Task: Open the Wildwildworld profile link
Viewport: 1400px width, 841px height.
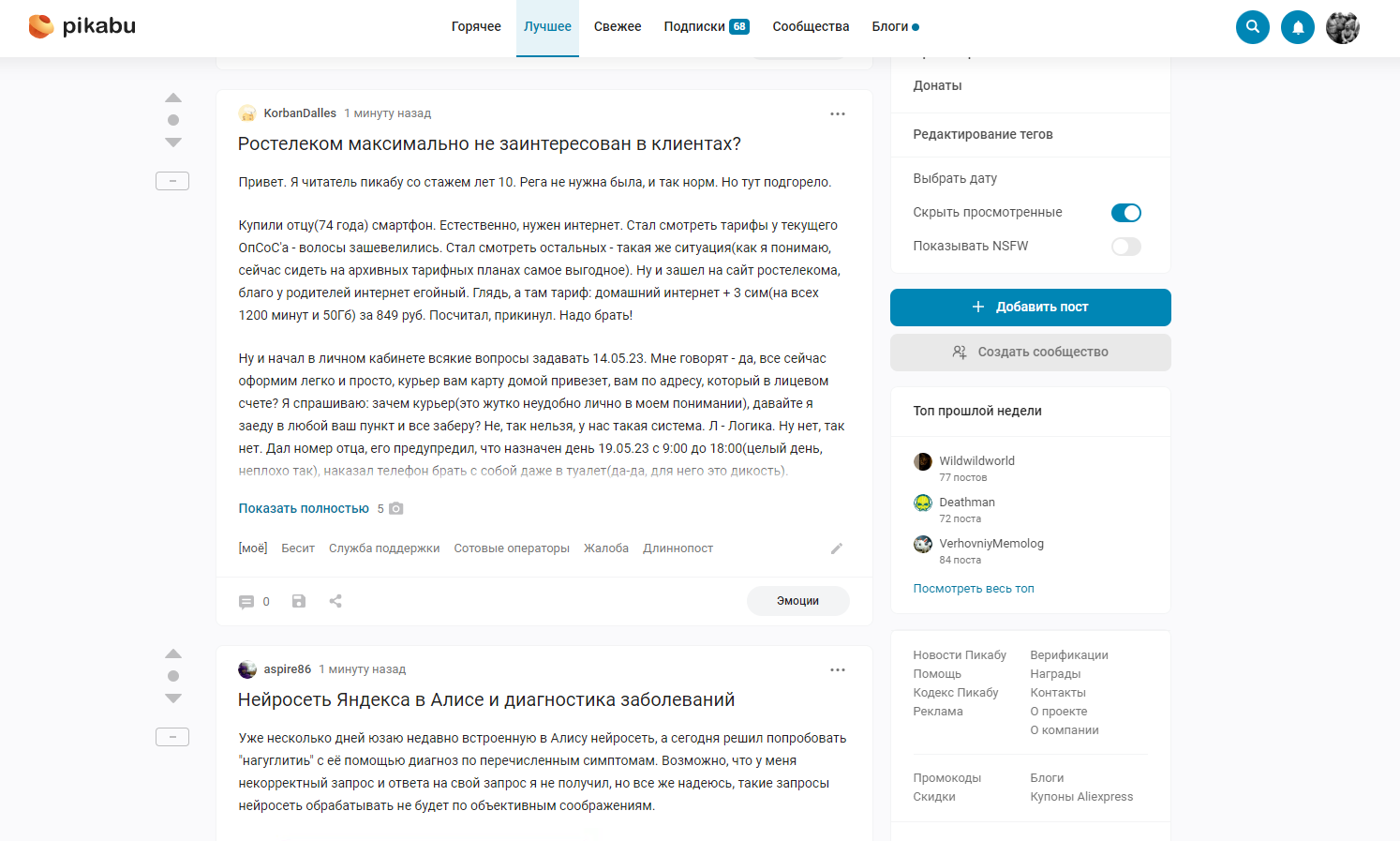Action: [977, 460]
